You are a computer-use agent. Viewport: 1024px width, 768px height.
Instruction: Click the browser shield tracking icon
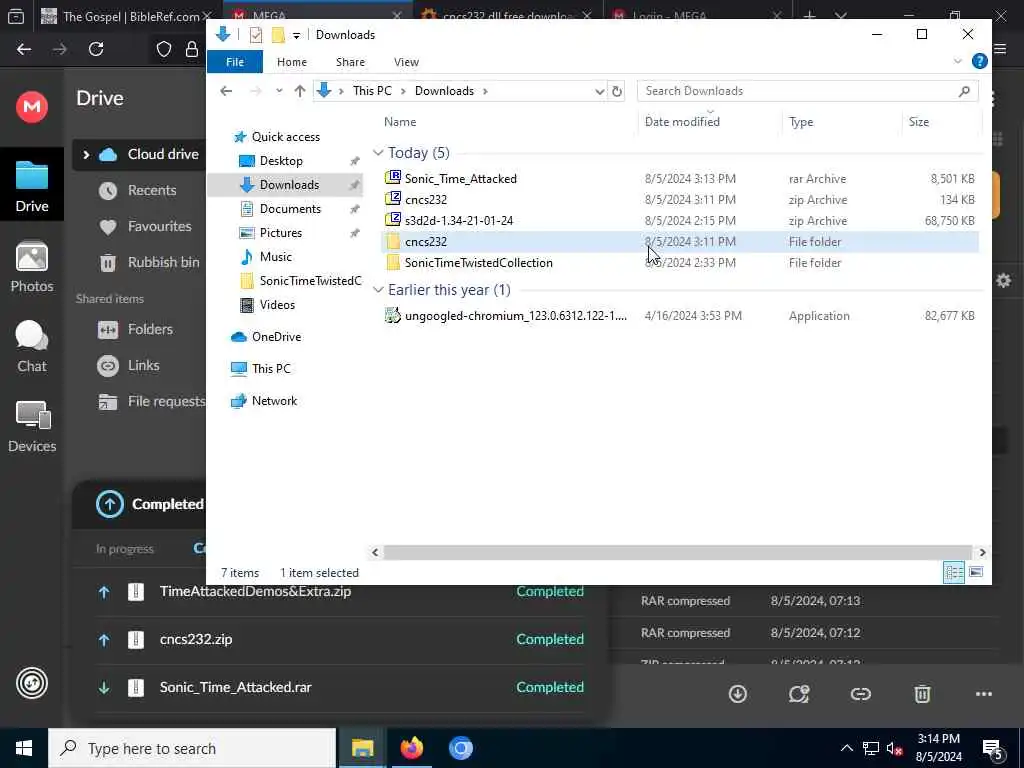coord(163,49)
